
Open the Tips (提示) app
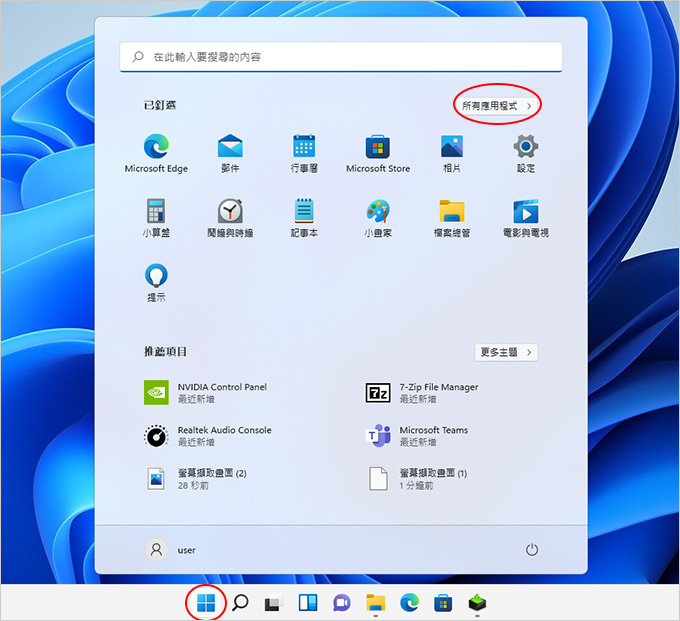[x=156, y=283]
